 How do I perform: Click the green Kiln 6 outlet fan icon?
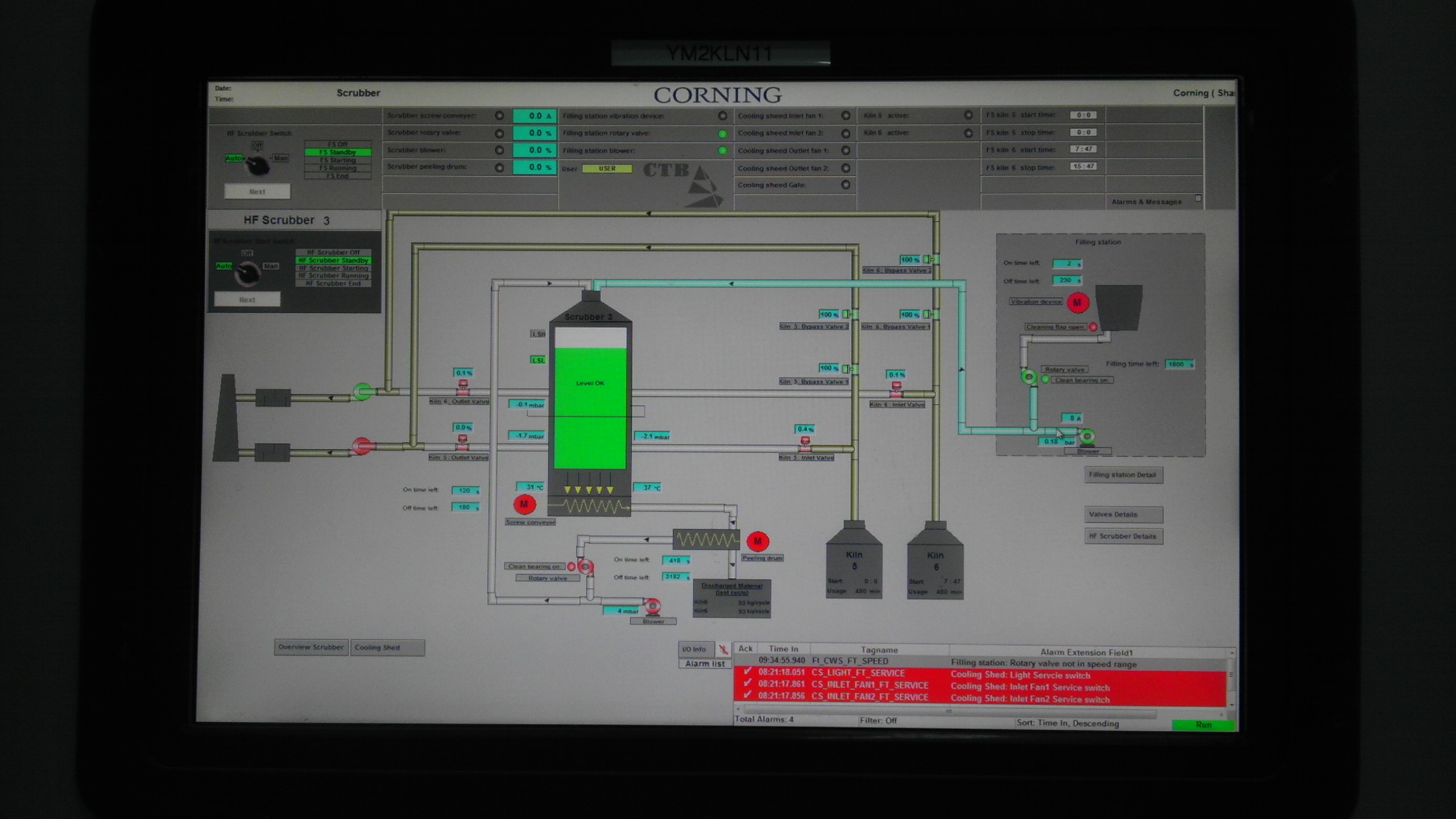[x=362, y=391]
